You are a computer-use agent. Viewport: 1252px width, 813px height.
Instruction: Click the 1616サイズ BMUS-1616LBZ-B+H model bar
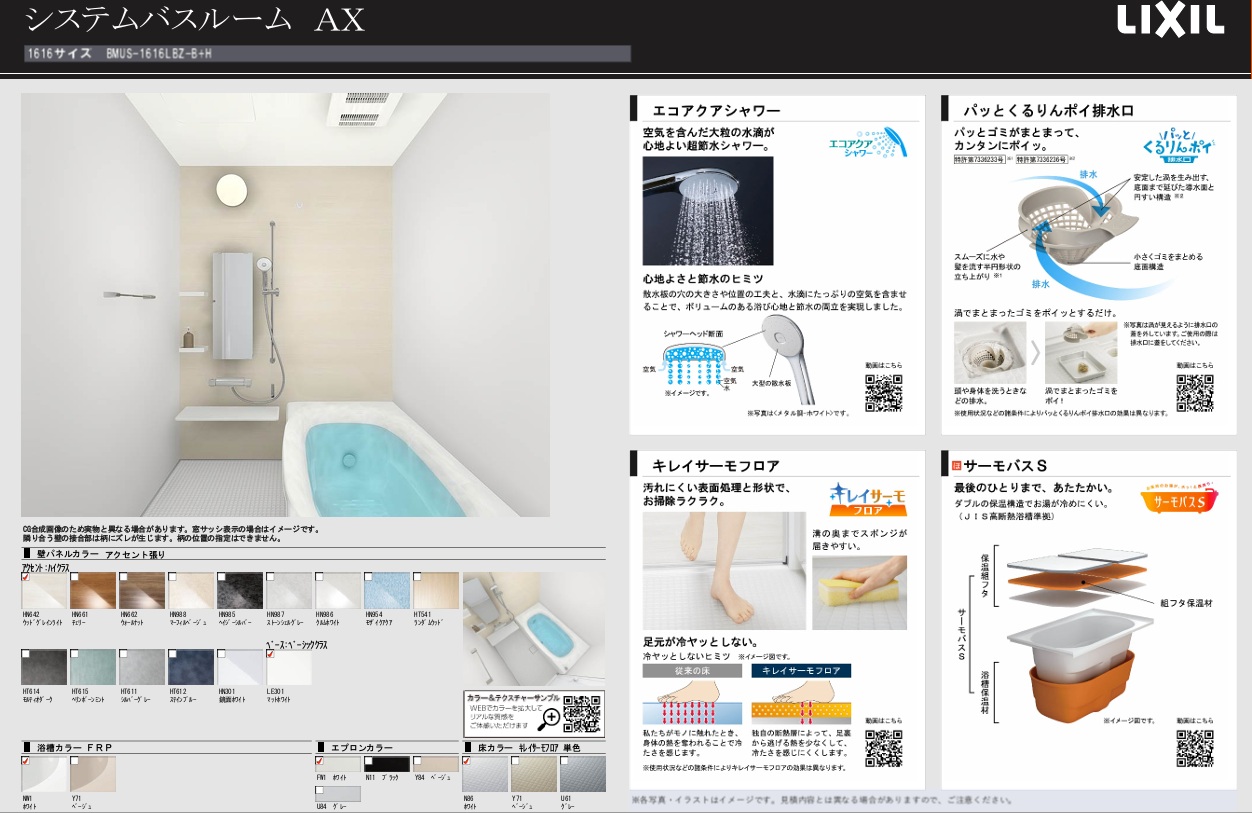tap(328, 54)
